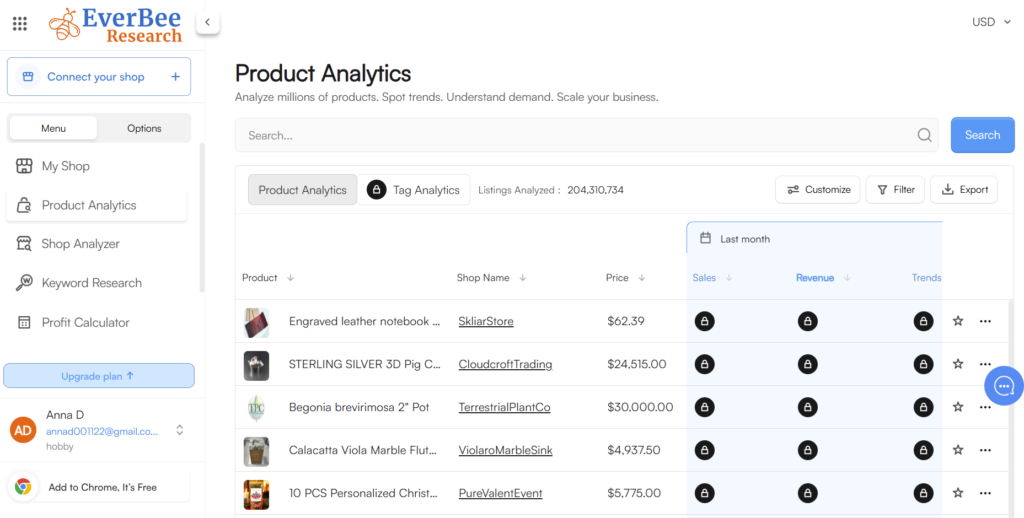The height and width of the screenshot is (518, 1024).
Task: Click the Upgrade plan bar
Action: (x=99, y=376)
